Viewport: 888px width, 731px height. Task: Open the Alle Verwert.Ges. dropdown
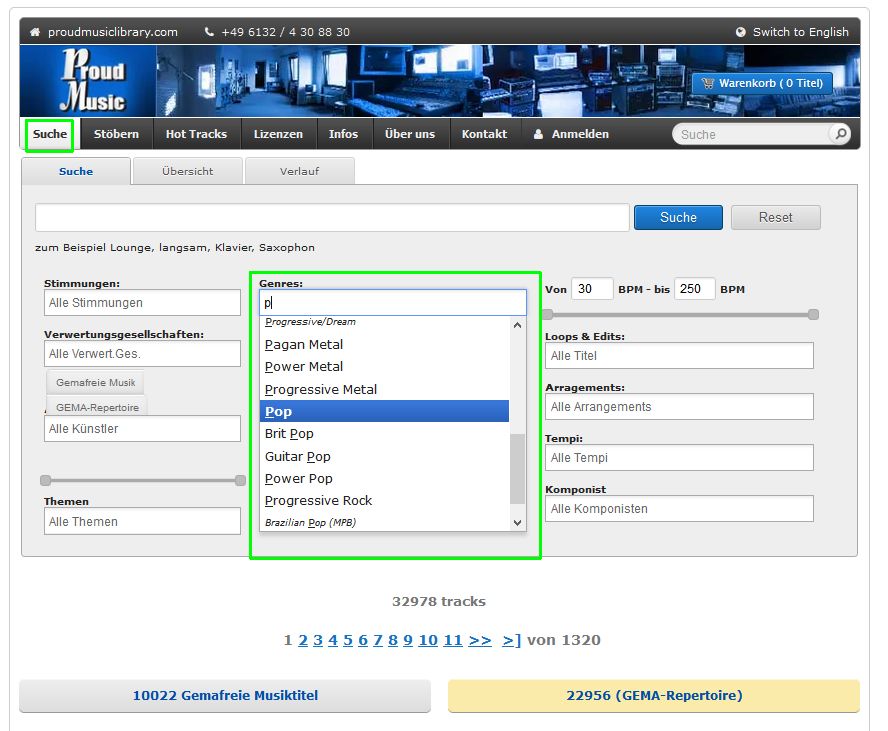(142, 354)
